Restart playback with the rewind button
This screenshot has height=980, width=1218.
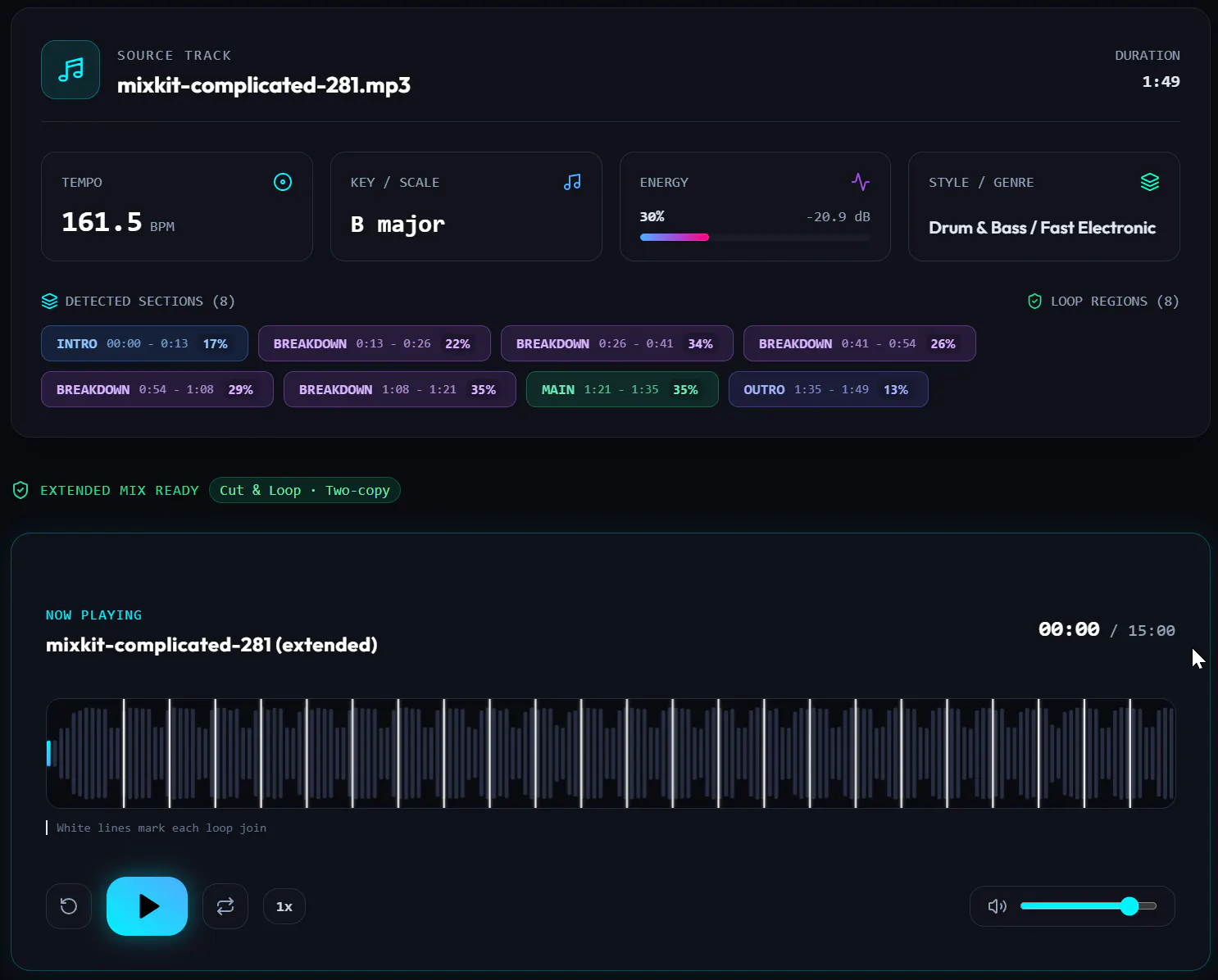[69, 906]
